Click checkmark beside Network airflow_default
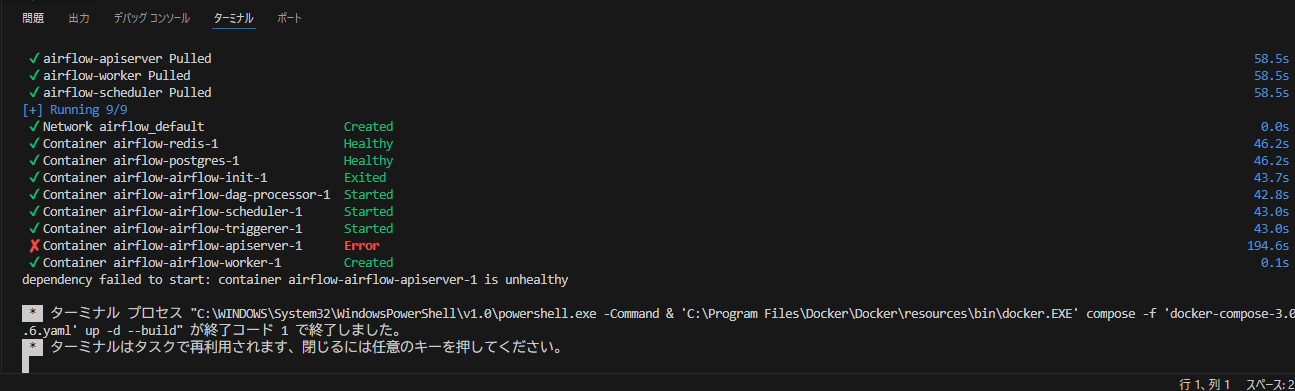 point(35,126)
